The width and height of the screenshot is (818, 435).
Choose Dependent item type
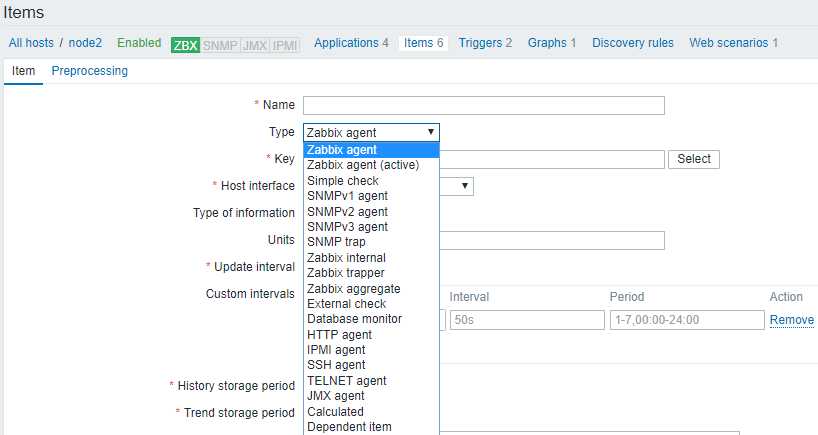(x=371, y=427)
